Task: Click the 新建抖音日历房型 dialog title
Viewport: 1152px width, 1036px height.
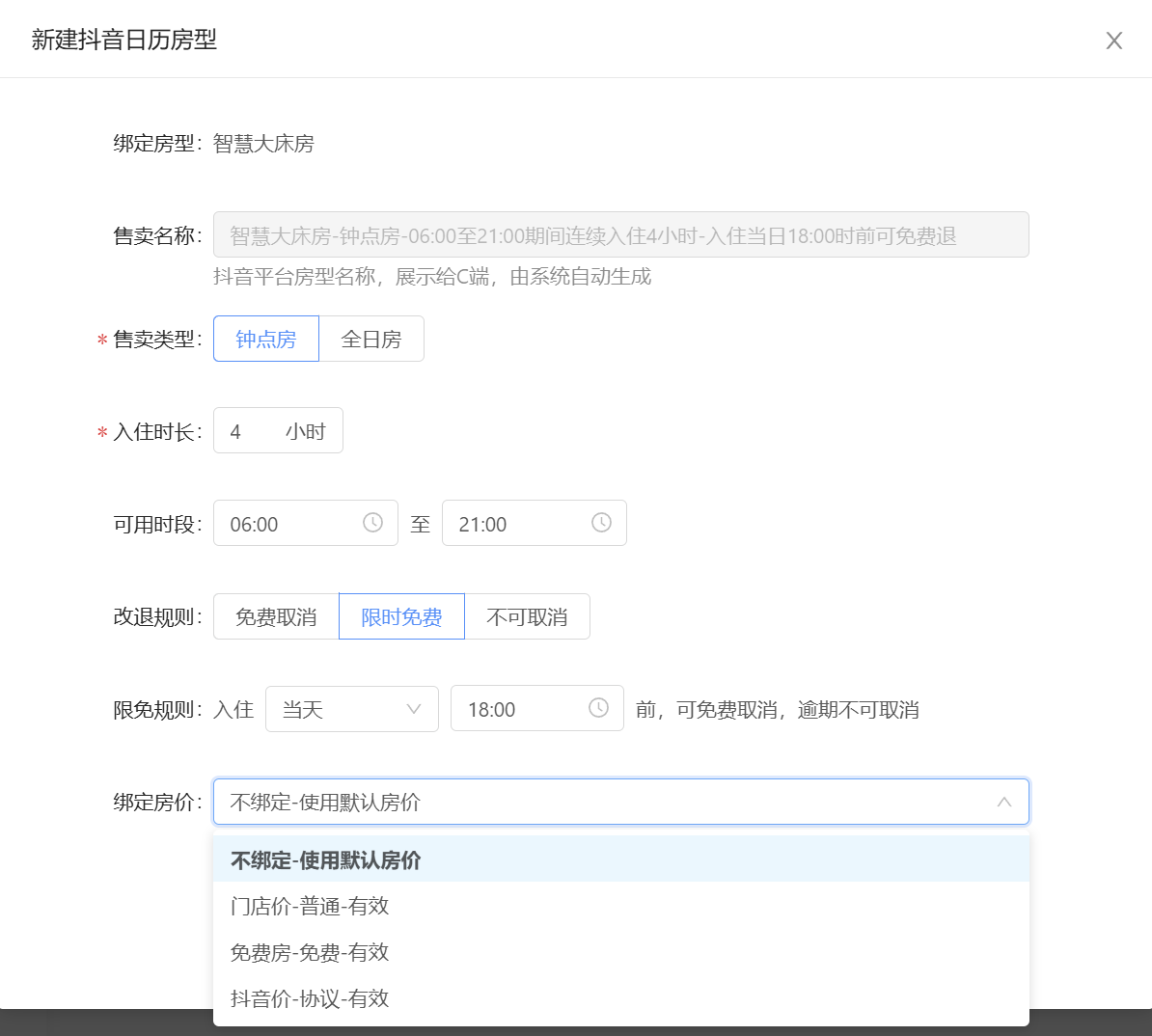Action: pos(124,40)
